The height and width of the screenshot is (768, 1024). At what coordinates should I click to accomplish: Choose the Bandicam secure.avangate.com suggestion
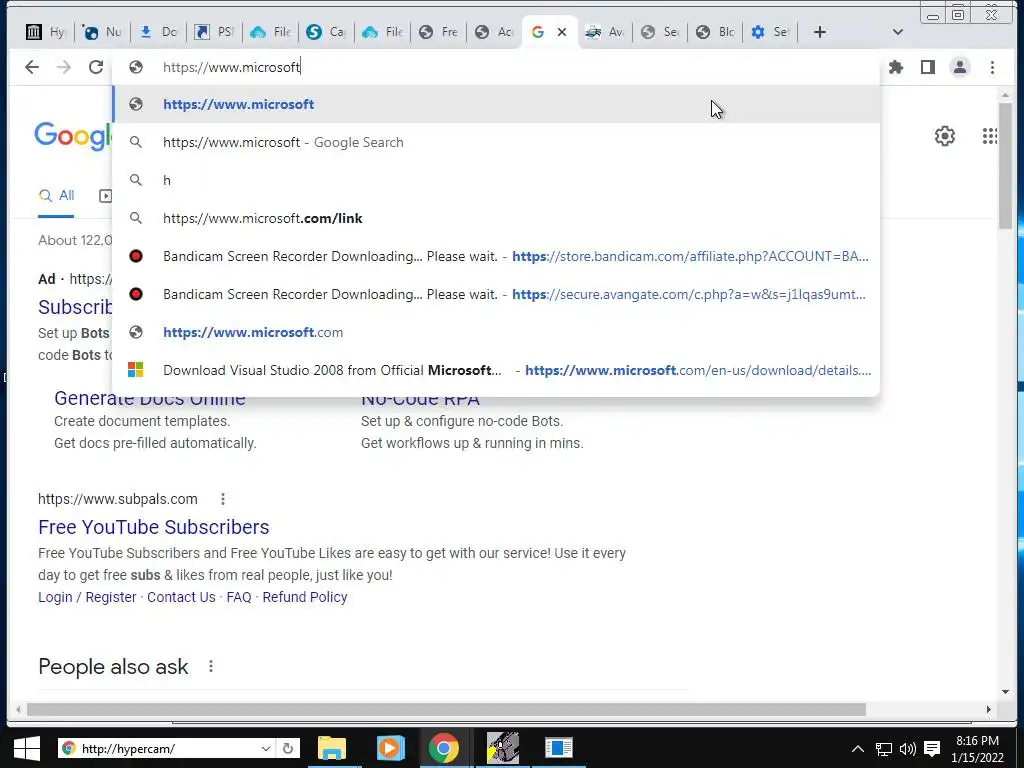pyautogui.click(x=496, y=294)
